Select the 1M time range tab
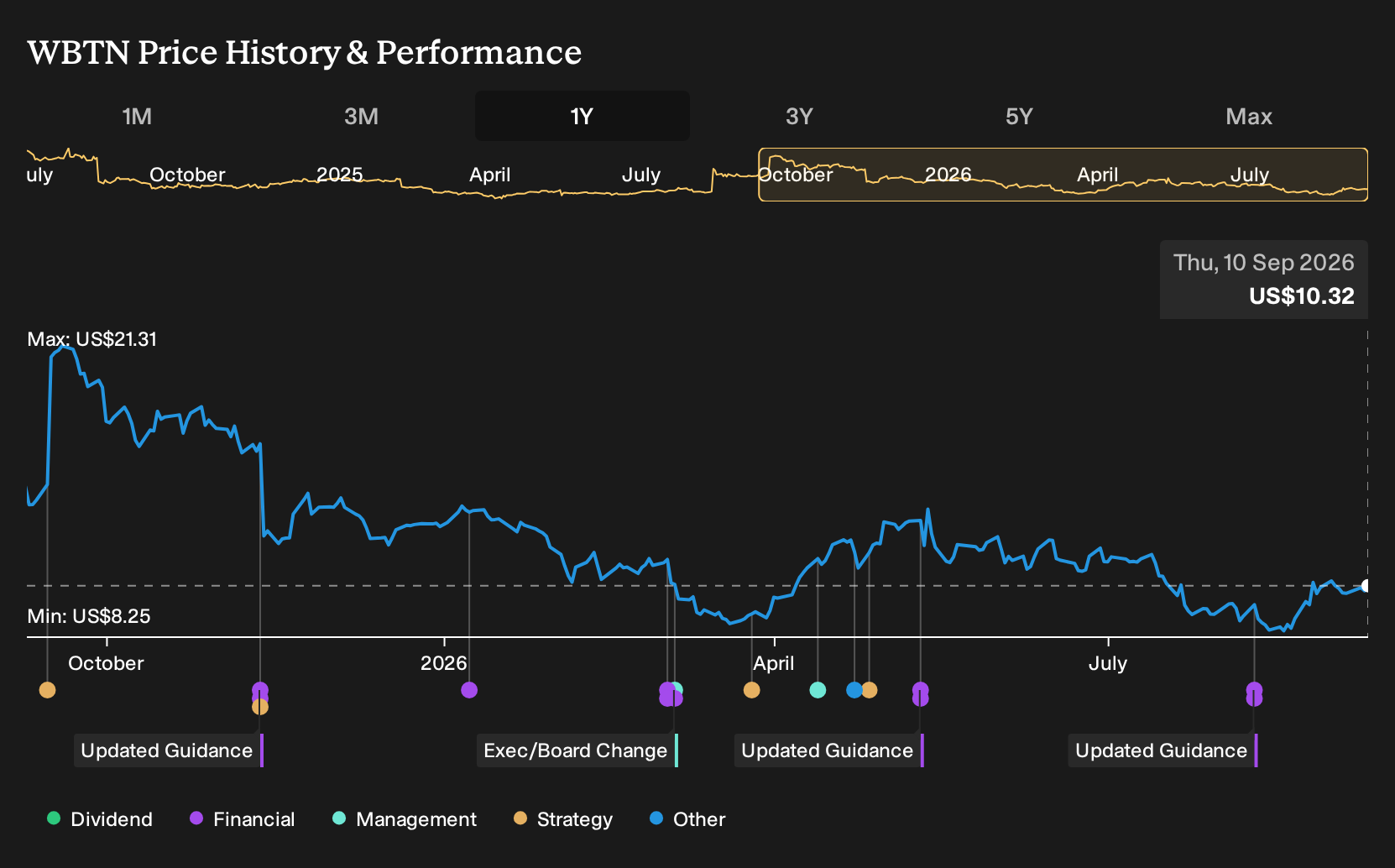 pos(137,116)
